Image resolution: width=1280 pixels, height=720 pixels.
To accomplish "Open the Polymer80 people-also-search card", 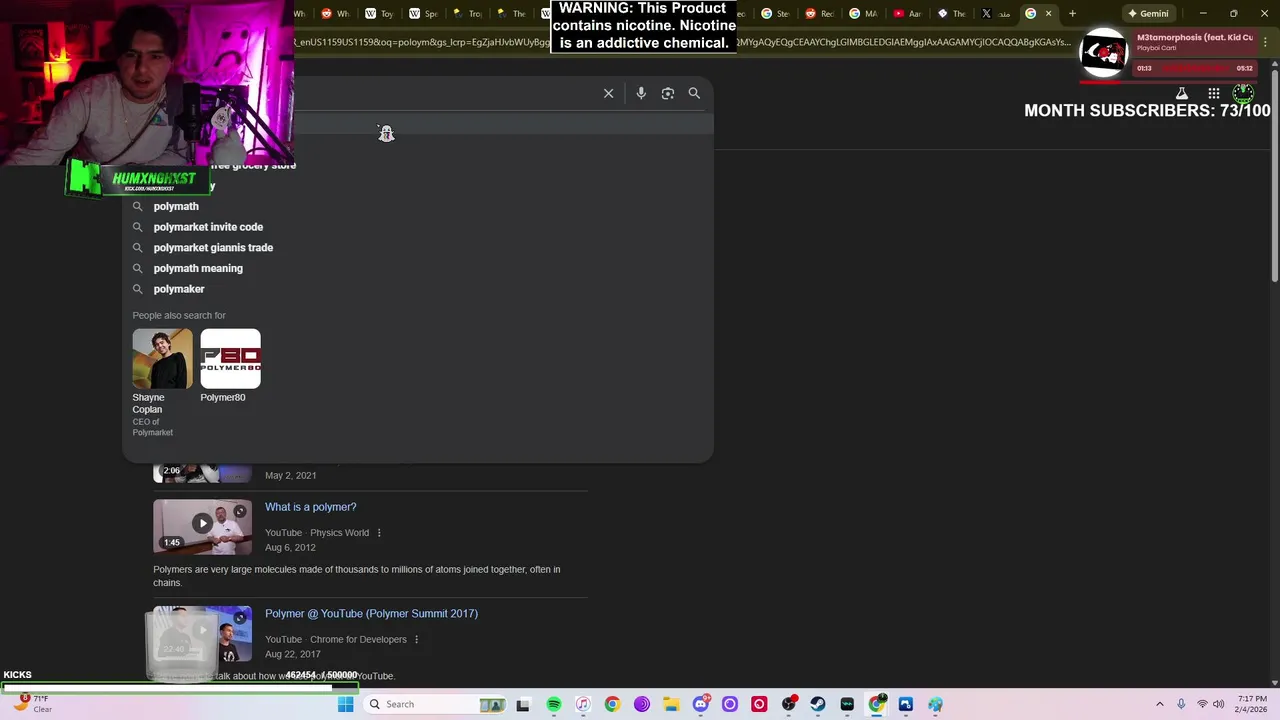I will point(230,366).
